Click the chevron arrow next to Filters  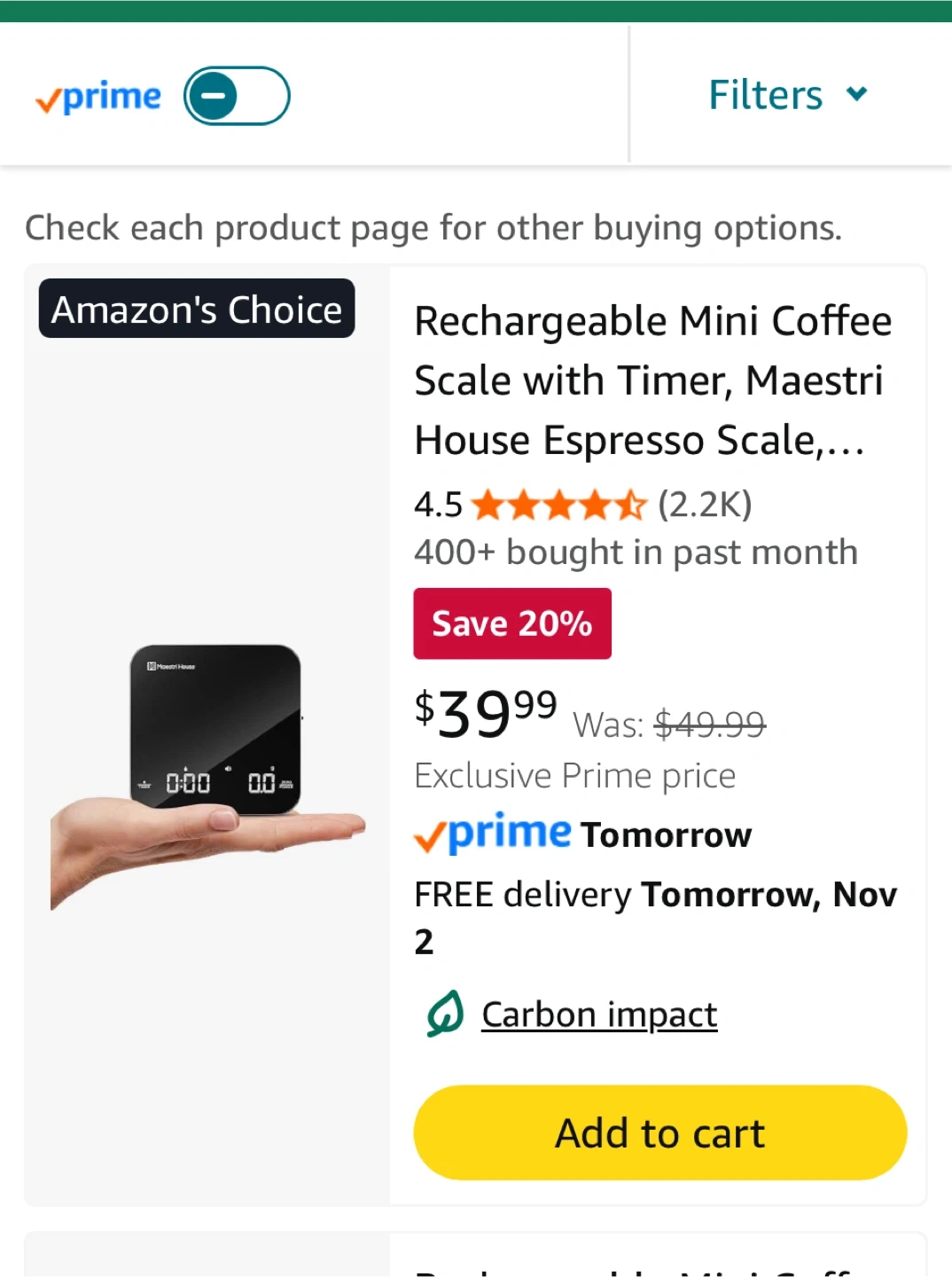[x=856, y=94]
